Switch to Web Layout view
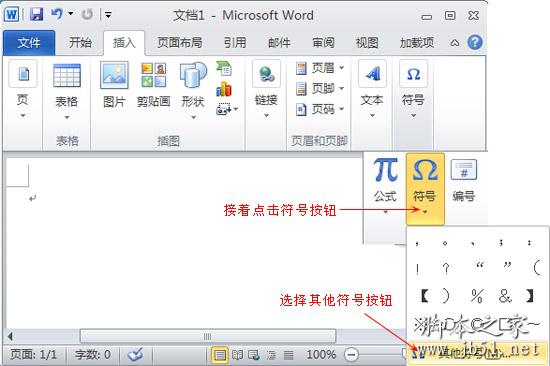The height and width of the screenshot is (366, 550). pyautogui.click(x=254, y=355)
